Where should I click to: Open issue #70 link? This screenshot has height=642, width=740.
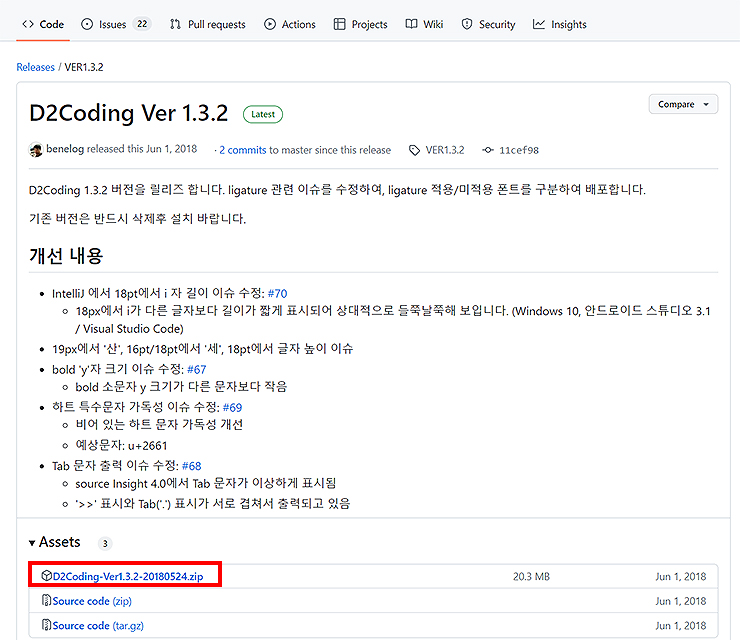278,294
